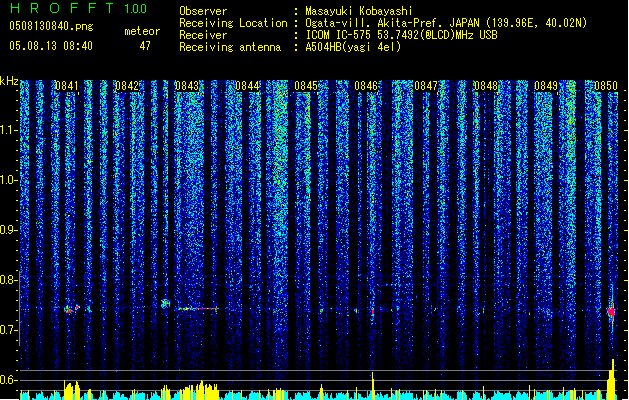
Task: Click the 0849 time marker
Action: [x=546, y=86]
